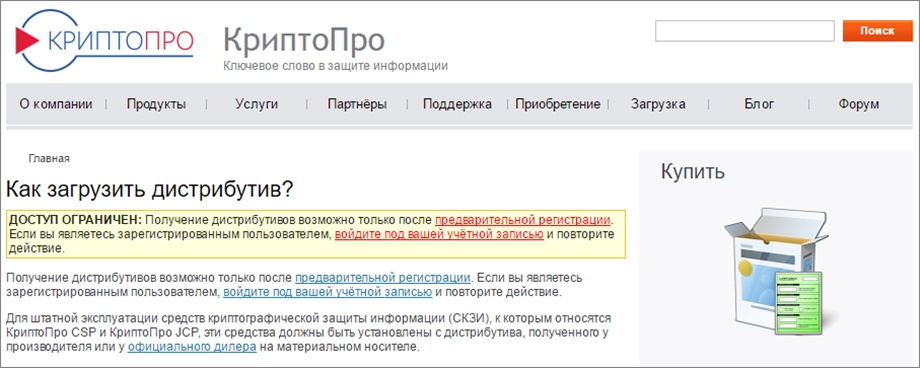Open the Поддержка menu
The height and width of the screenshot is (368, 920).
pyautogui.click(x=457, y=104)
